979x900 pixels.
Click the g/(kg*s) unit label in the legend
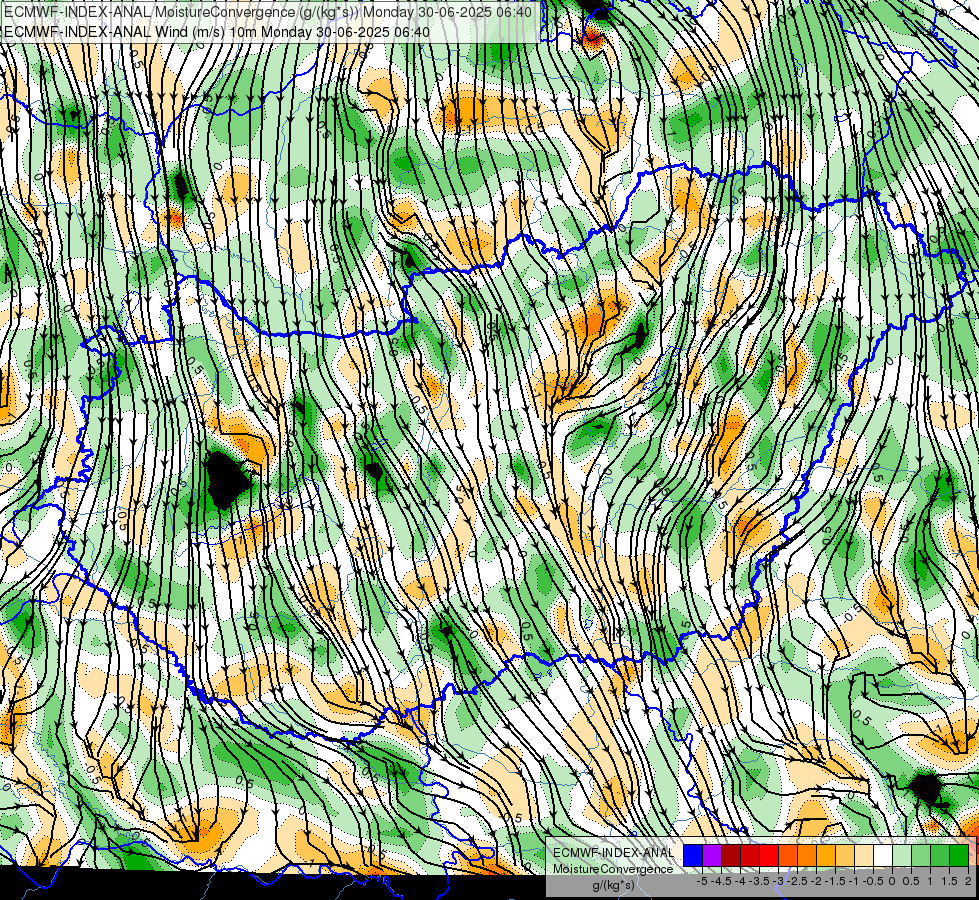pyautogui.click(x=613, y=885)
